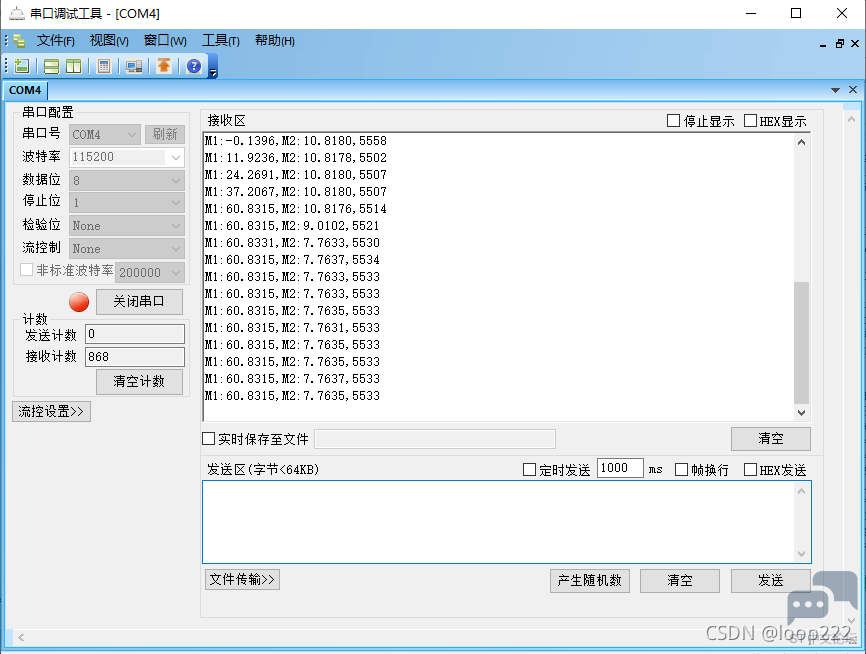Screen dimensions: 866x654
Task: Click 产生随机数 button
Action: (590, 581)
